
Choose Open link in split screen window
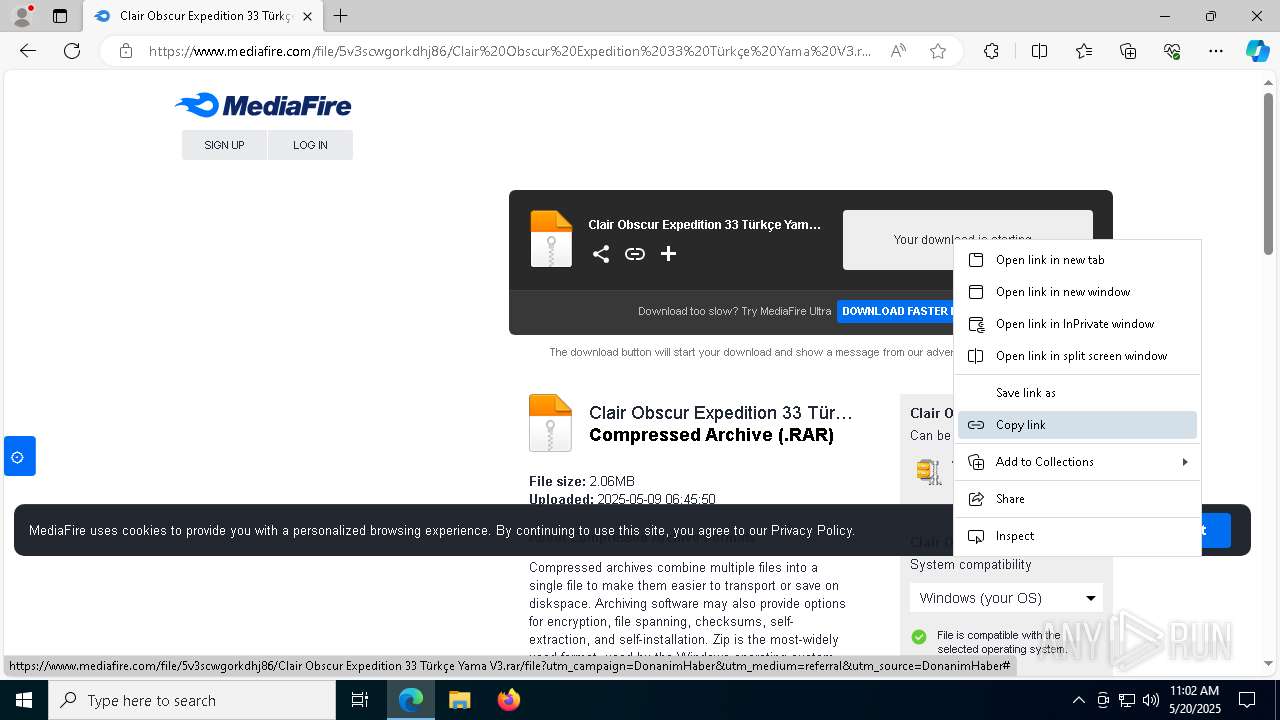(x=1077, y=356)
